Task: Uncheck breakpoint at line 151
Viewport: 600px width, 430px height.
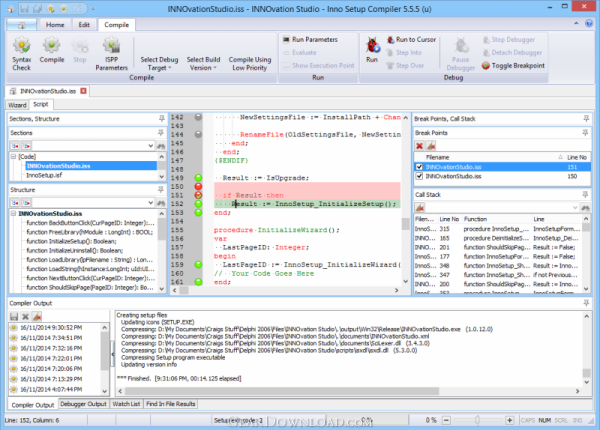Action: coord(419,167)
